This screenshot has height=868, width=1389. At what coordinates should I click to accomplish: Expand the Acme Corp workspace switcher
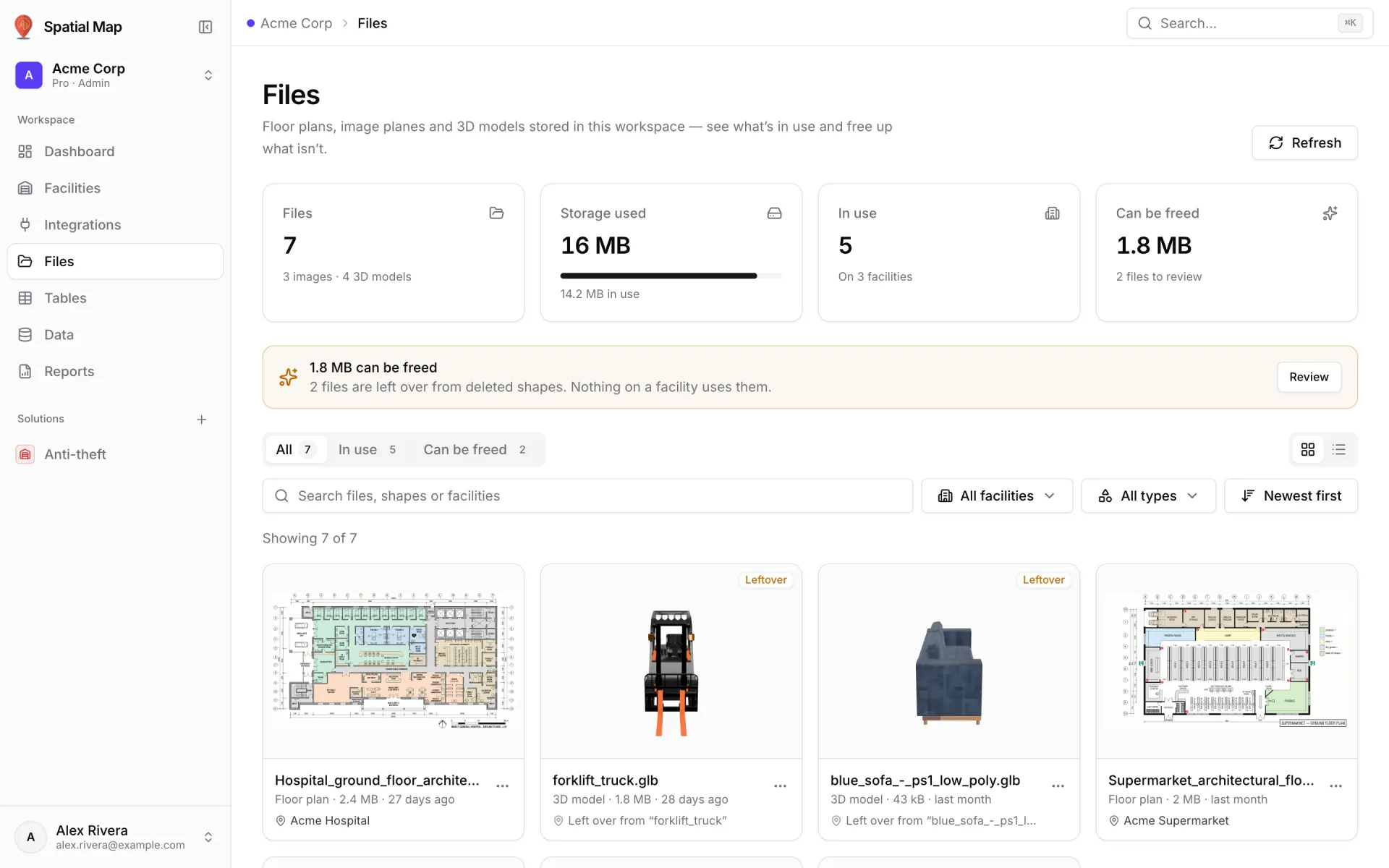click(115, 75)
